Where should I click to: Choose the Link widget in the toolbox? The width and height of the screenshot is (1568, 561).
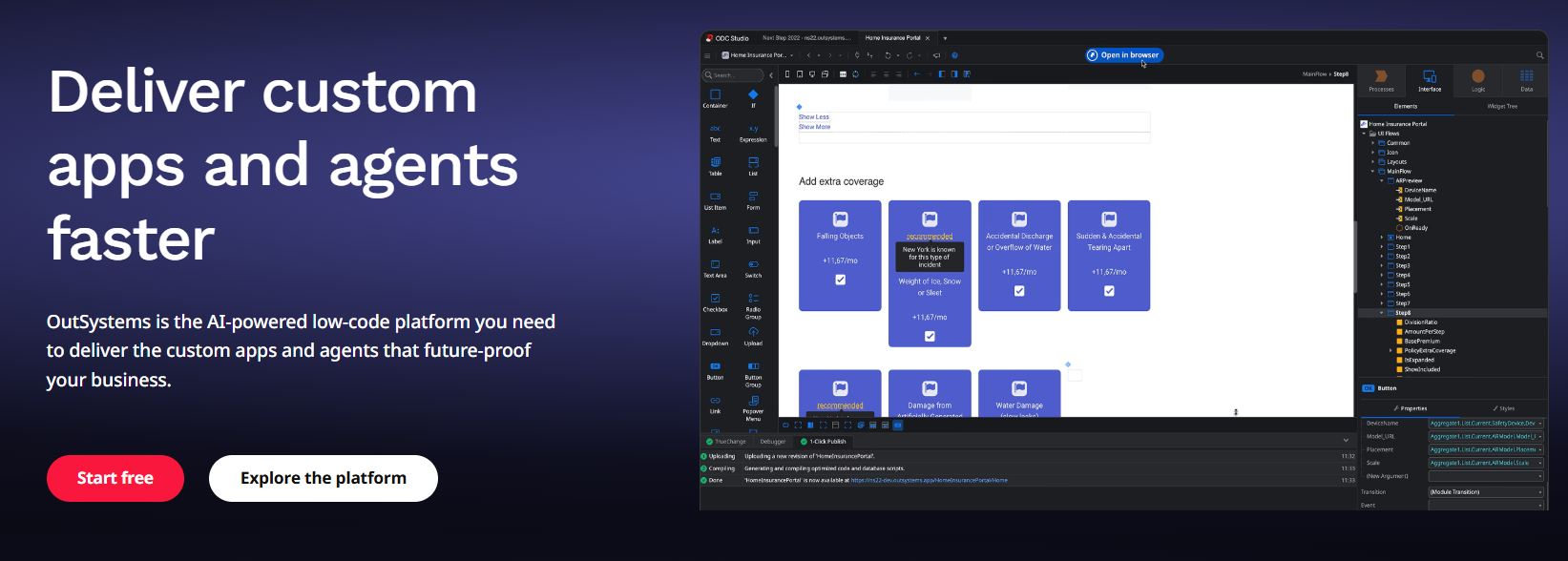coord(715,405)
